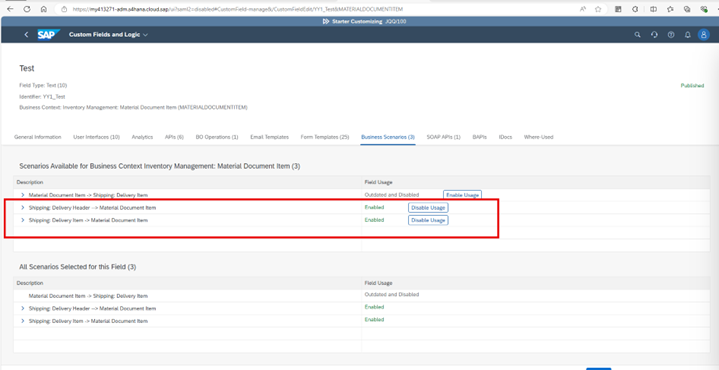Expand Shipping: Delivery Header scenario row

click(23, 208)
